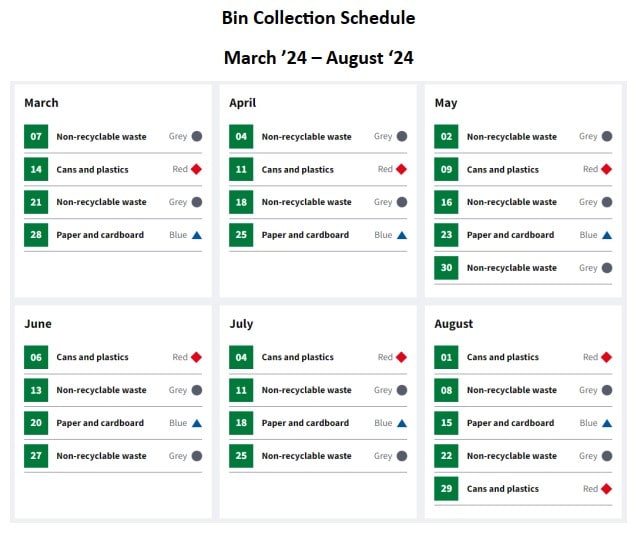Click the blue triangle icon for March 28
Screen dimensions: 634x533
(x=197, y=235)
